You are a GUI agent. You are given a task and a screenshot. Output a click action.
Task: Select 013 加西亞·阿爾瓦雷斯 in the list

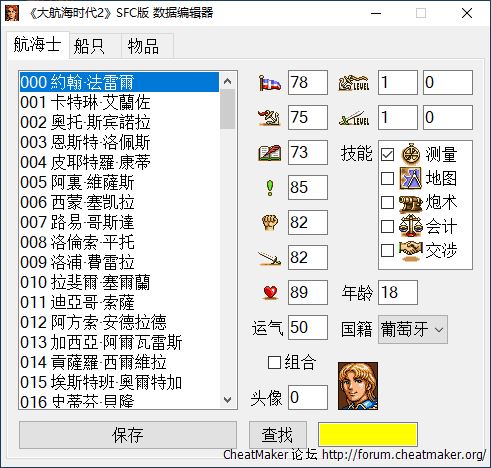tap(119, 342)
